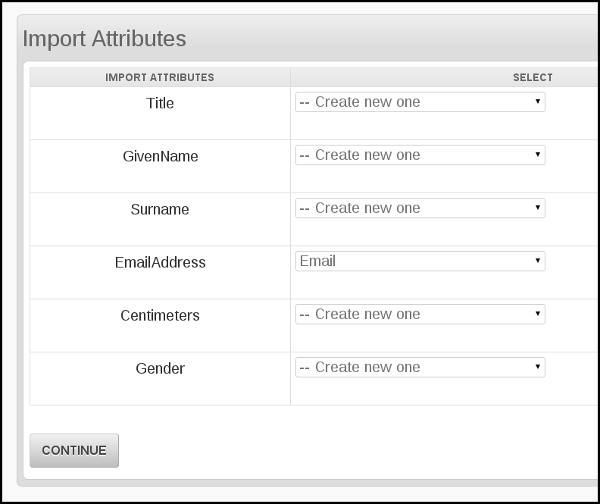600x504 pixels.
Task: Click the Surname attribute label
Action: point(160,209)
